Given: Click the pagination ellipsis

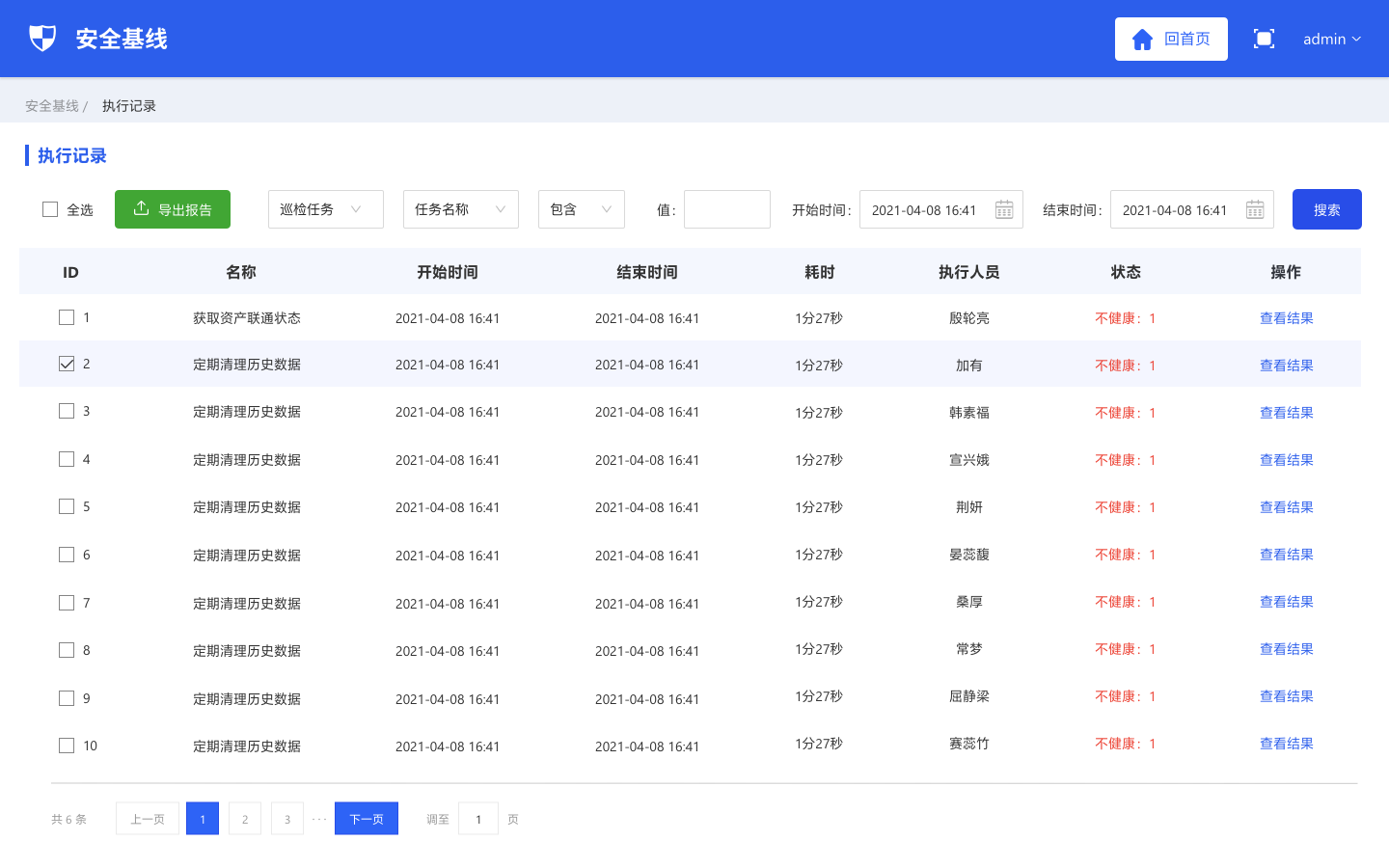Looking at the screenshot, I should [x=319, y=819].
